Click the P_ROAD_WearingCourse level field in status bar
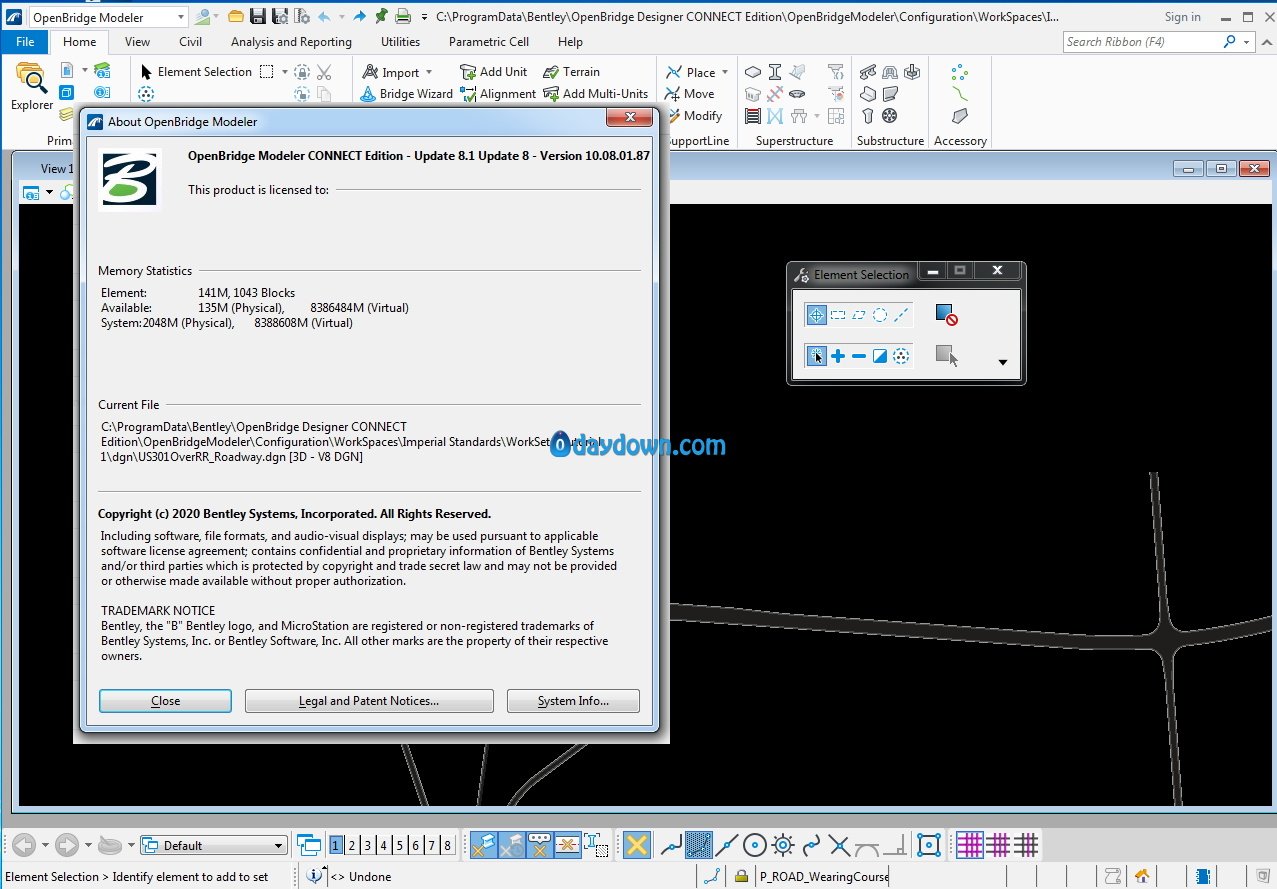 [x=823, y=876]
